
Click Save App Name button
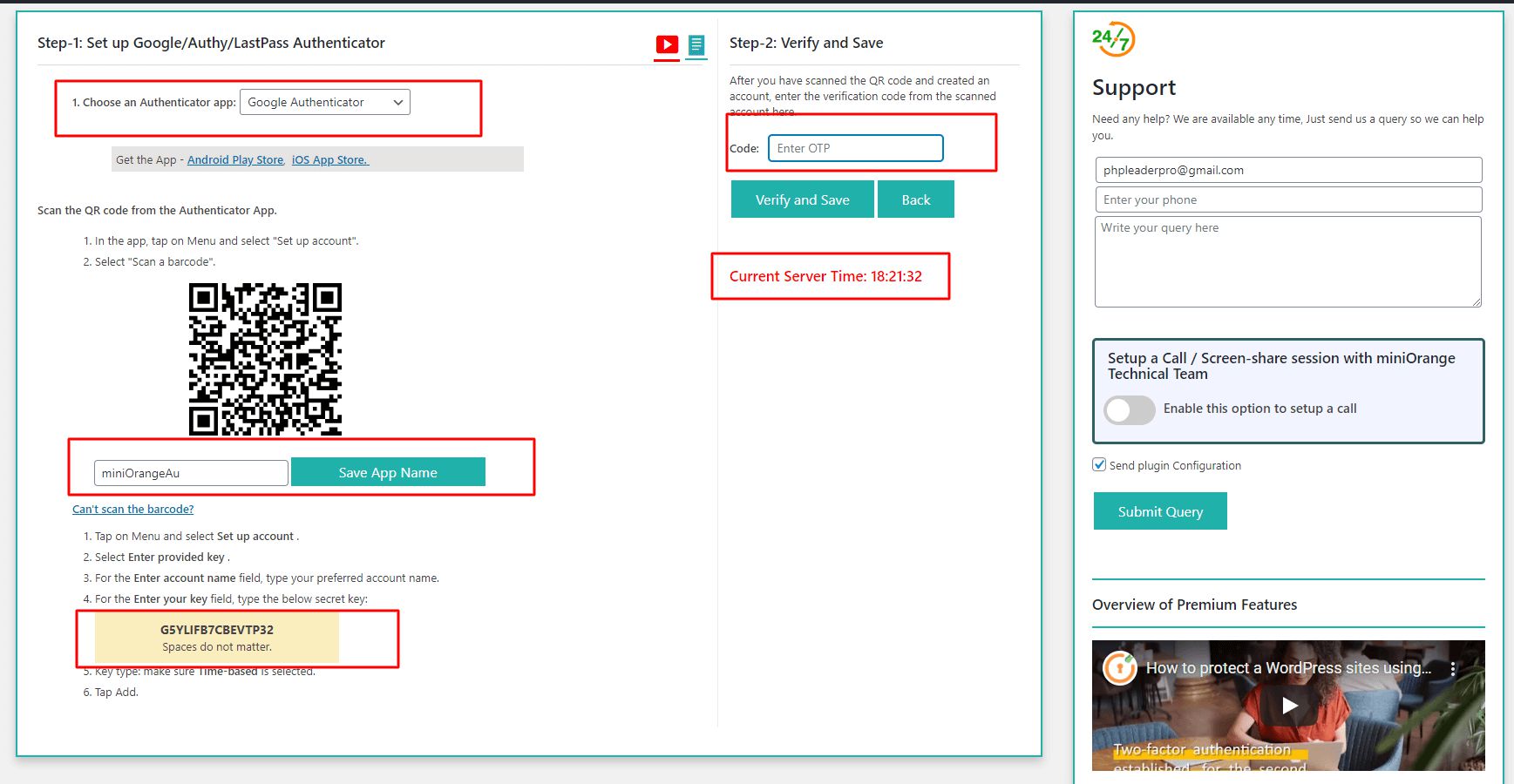[388, 472]
